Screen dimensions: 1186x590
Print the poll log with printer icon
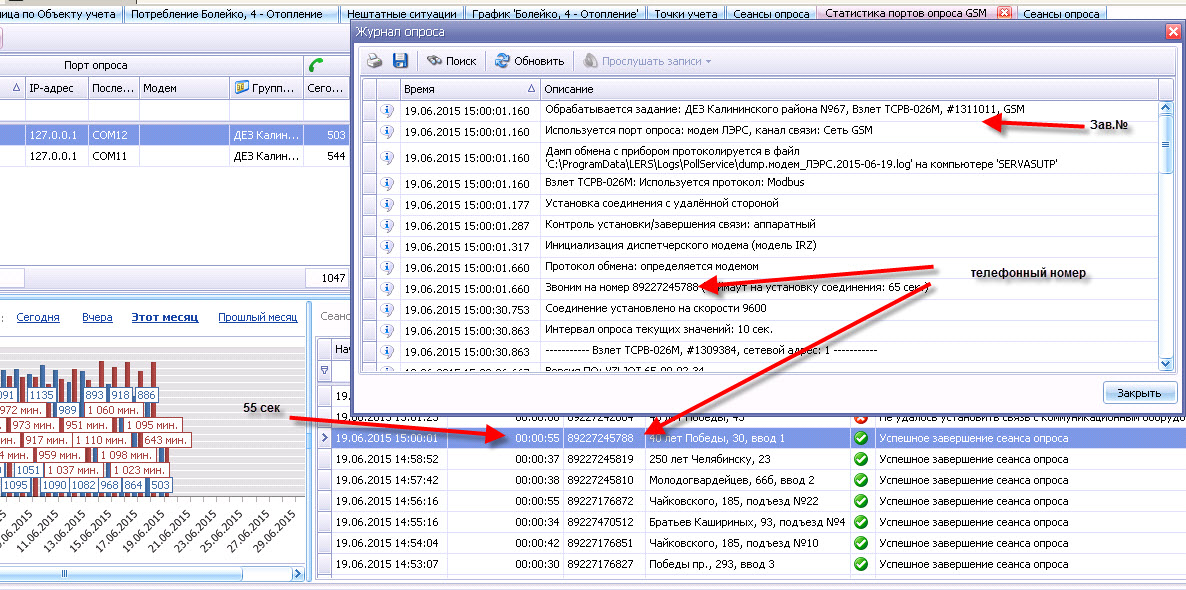(x=375, y=61)
